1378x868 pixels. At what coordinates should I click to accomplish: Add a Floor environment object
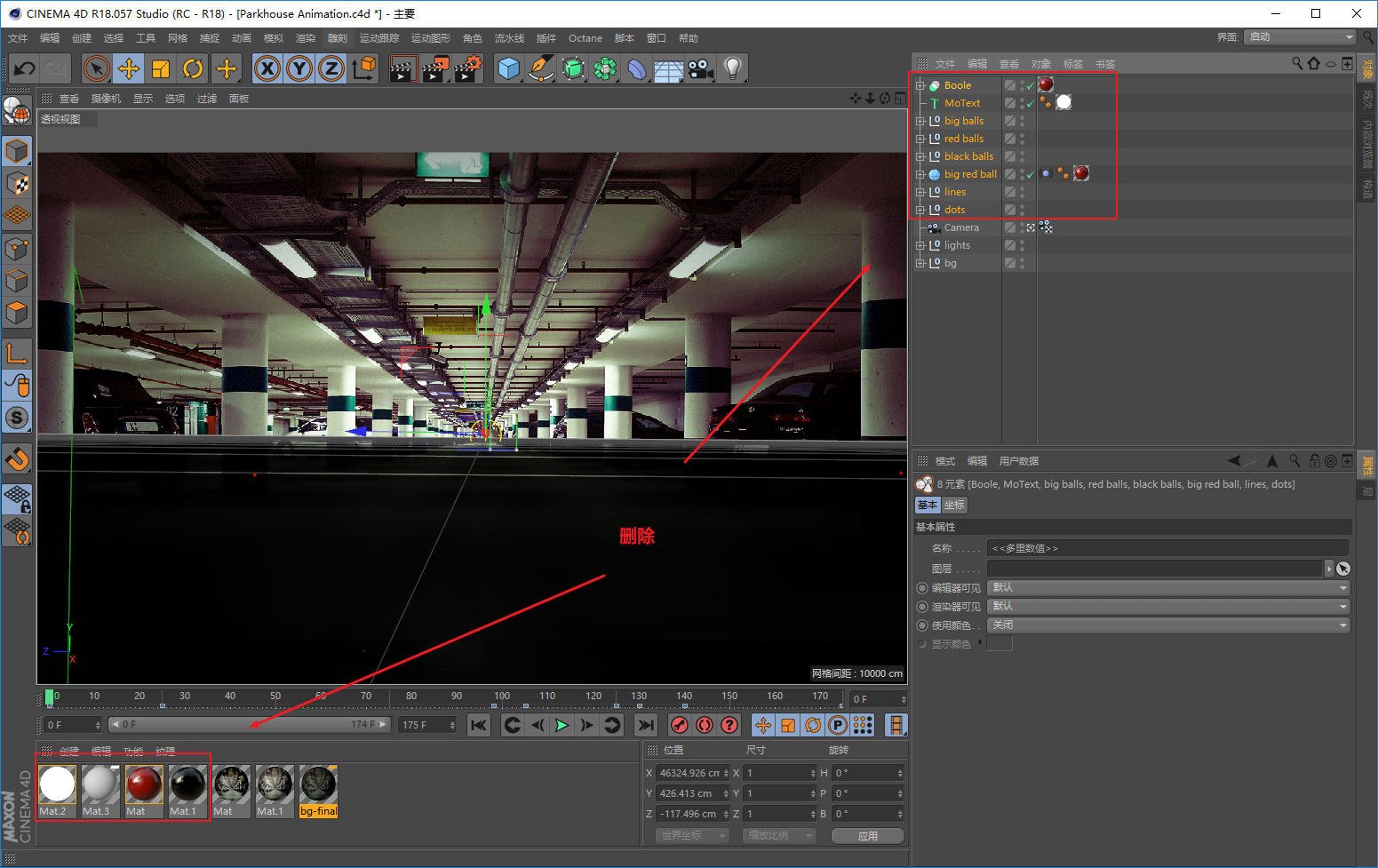tap(669, 68)
